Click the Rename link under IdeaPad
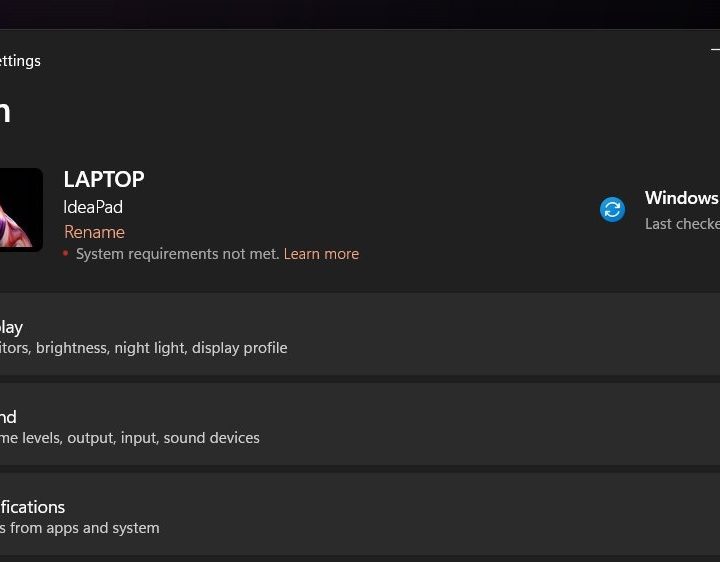Screen dimensions: 720x562 (94, 232)
